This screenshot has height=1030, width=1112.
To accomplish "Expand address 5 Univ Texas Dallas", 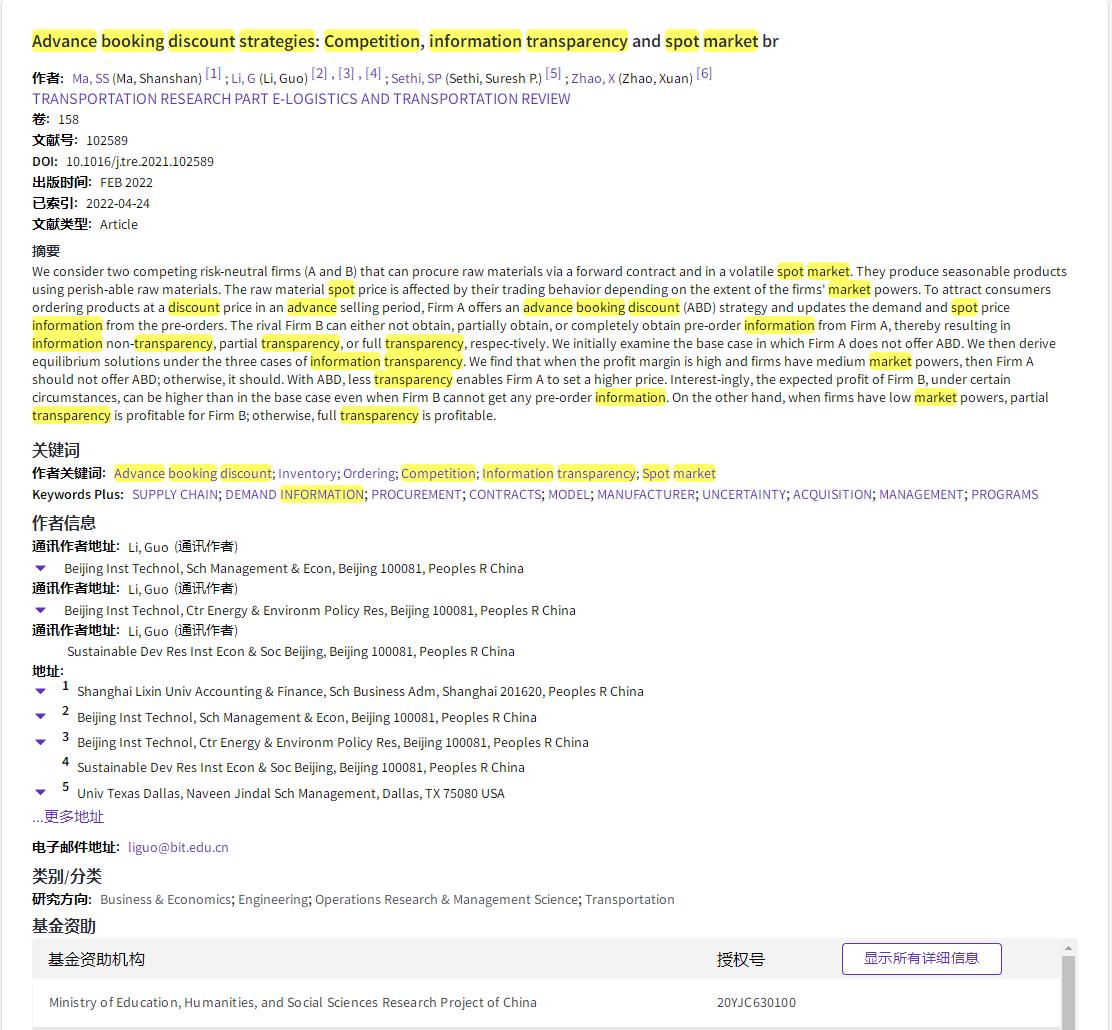I will (x=41, y=793).
